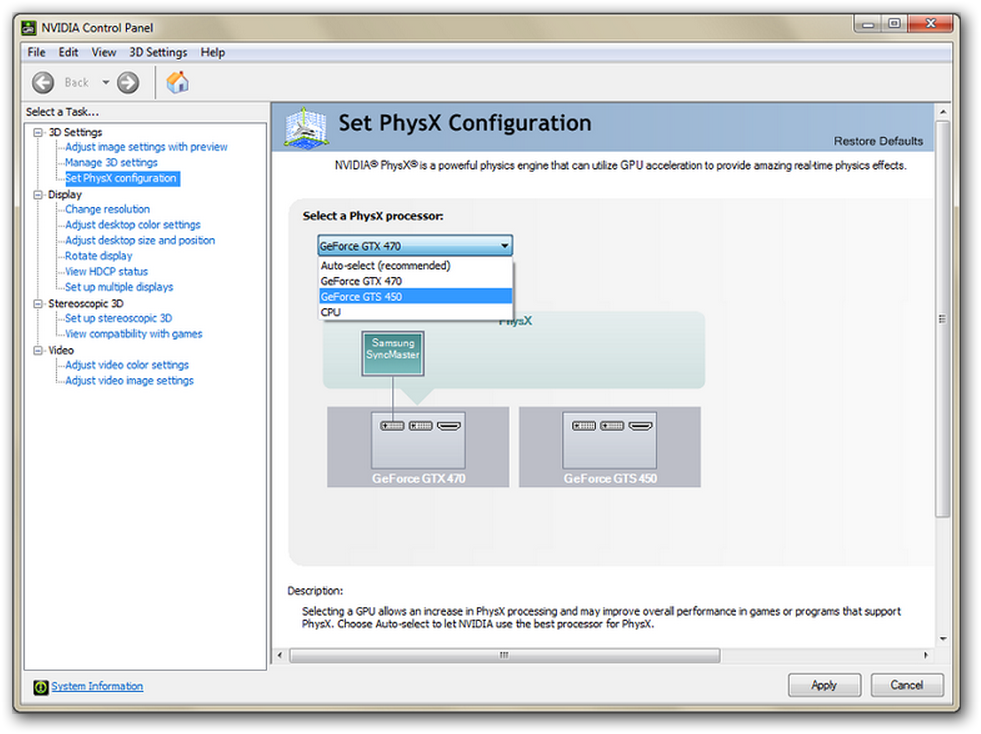Screen dimensions: 981x734
Task: Click the System Information icon
Action: coord(41,687)
